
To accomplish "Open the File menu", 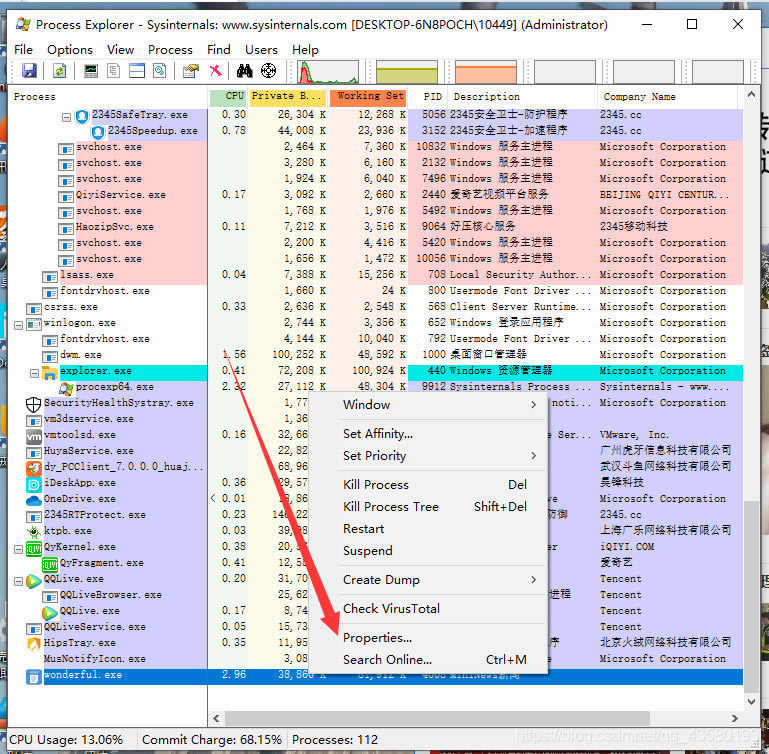I will click(x=23, y=50).
